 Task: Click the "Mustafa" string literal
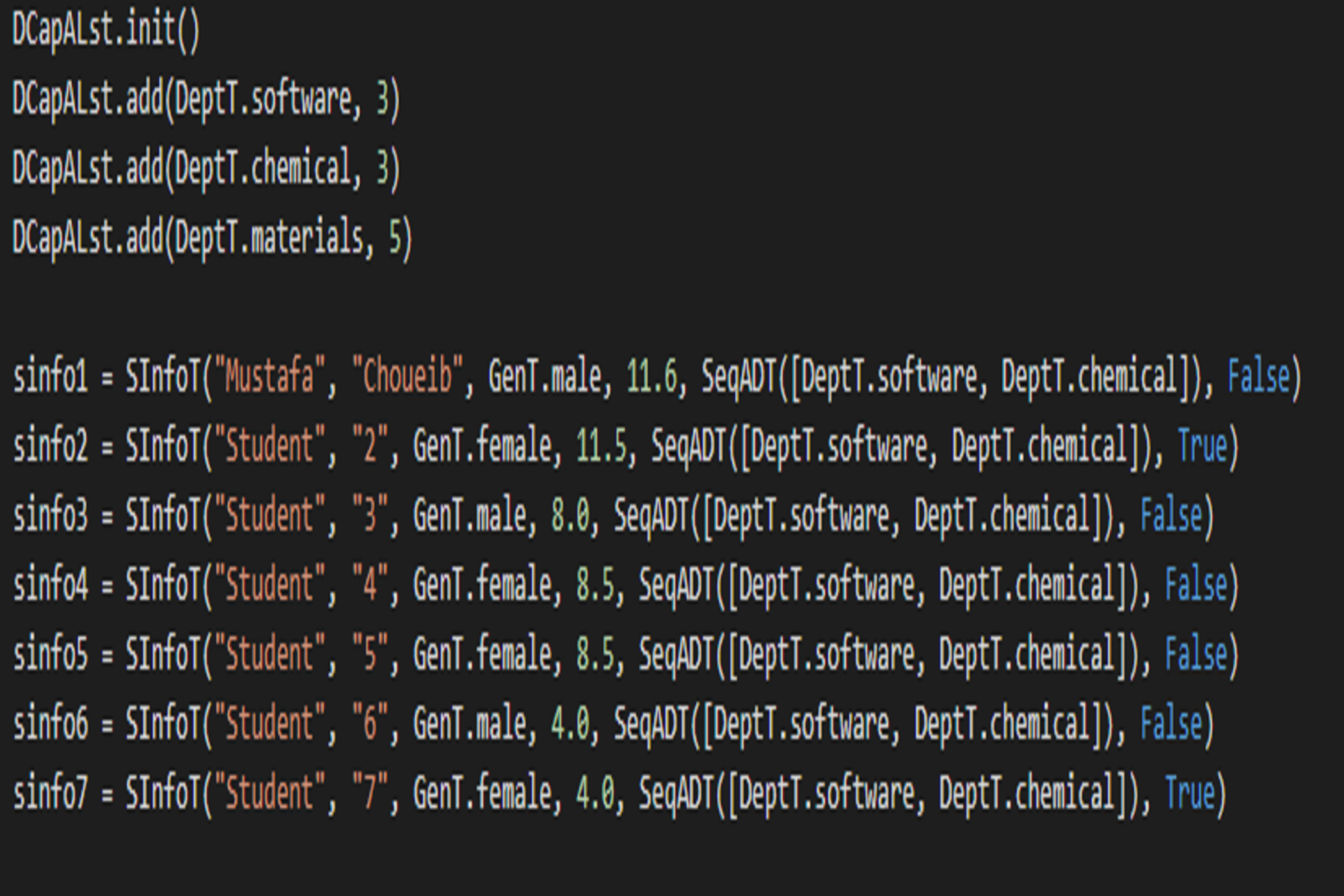coord(269,376)
